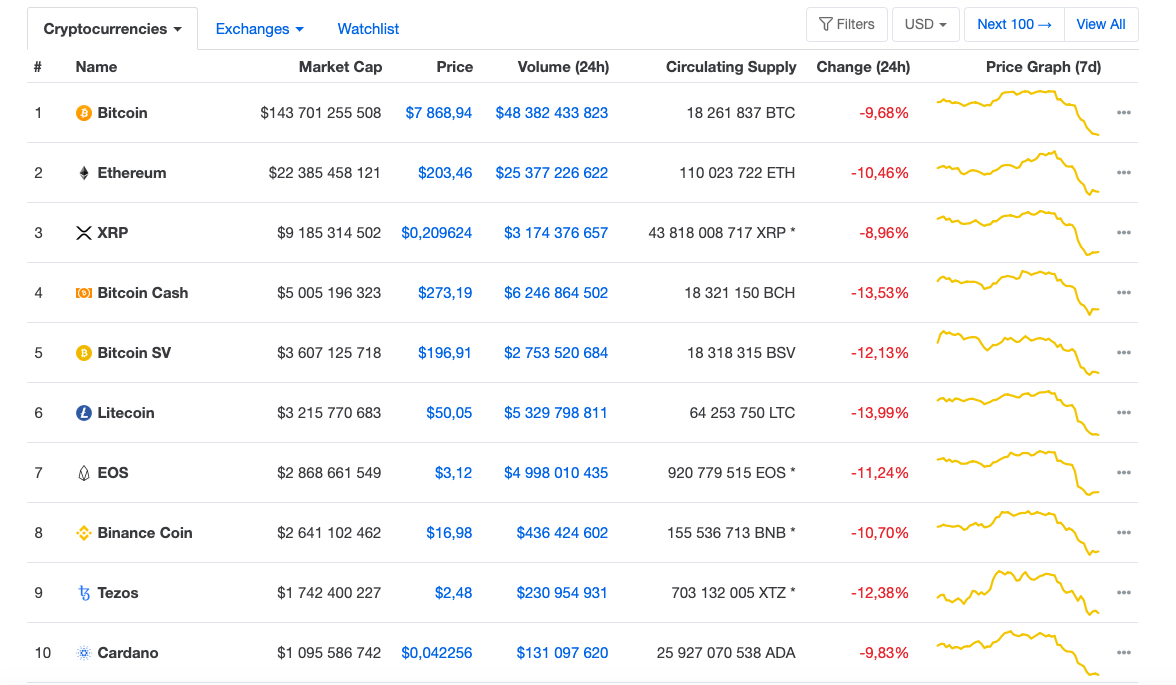
Task: Click the Bitcoin coin logo icon
Action: (84, 113)
